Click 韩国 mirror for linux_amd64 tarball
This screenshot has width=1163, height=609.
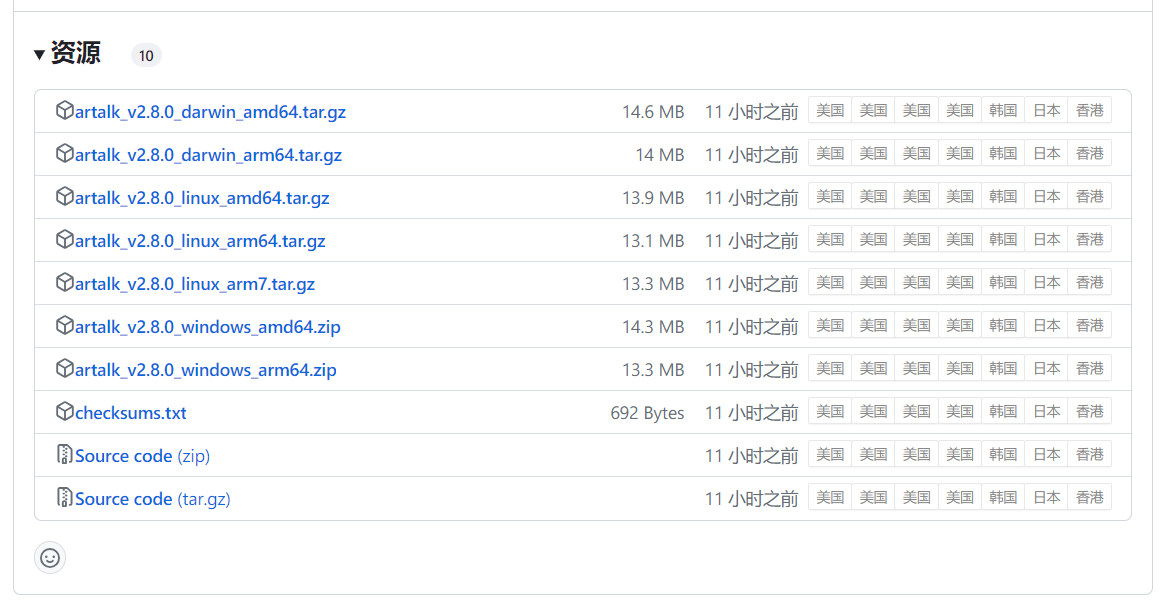click(x=1003, y=197)
